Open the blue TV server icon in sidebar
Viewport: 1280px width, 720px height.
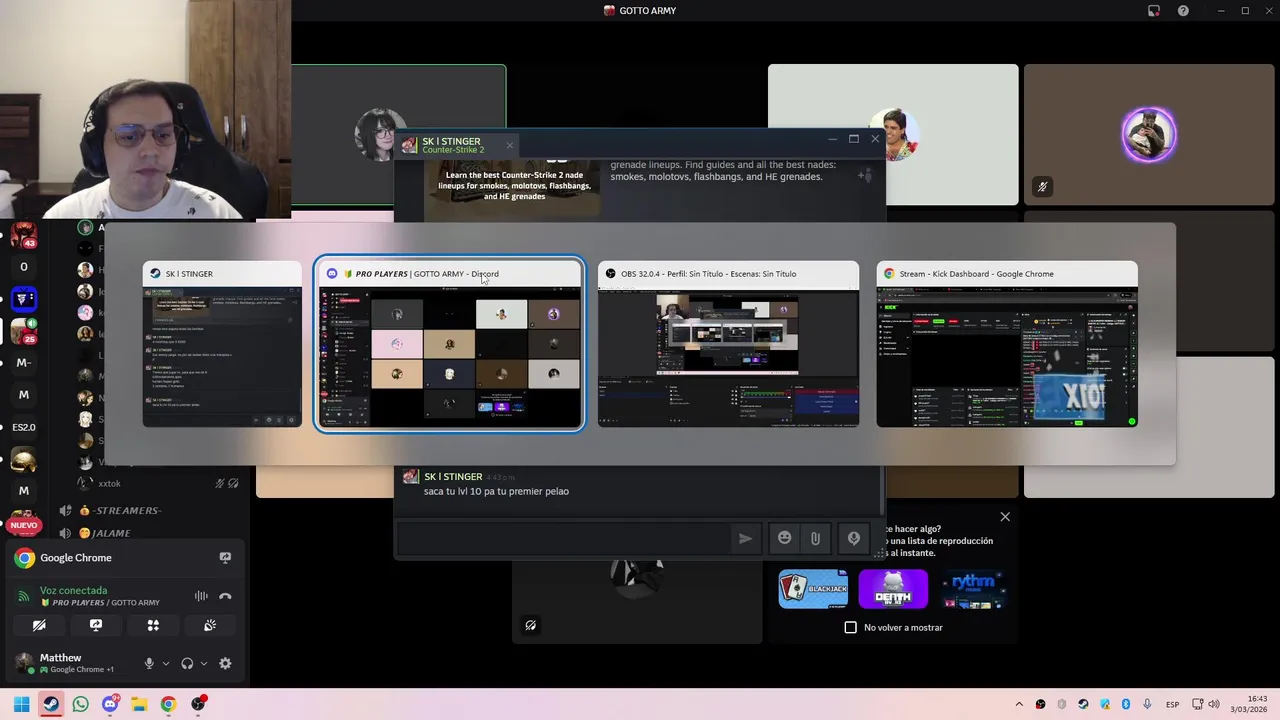[x=23, y=299]
